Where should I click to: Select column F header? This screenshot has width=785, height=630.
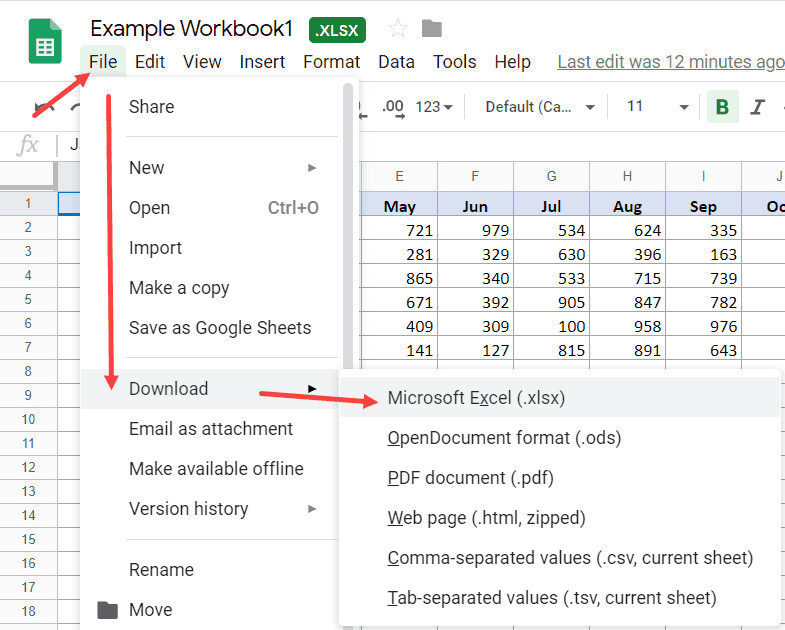point(475,176)
